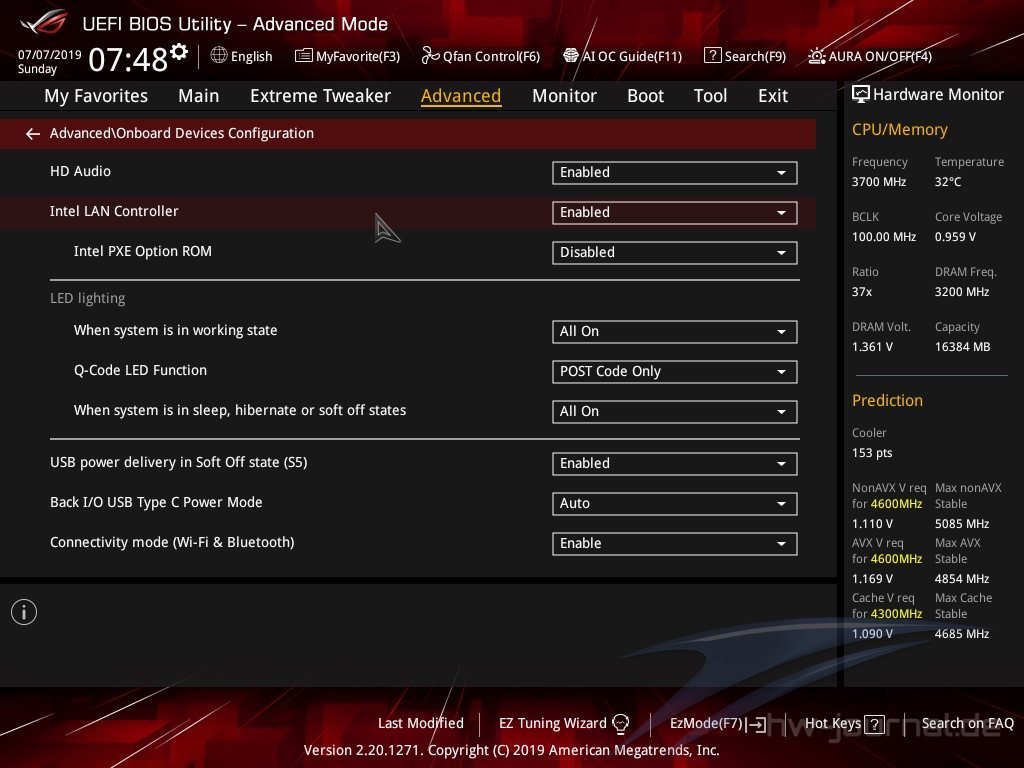
Task: Select 'When system is in working state' label
Action: click(176, 330)
